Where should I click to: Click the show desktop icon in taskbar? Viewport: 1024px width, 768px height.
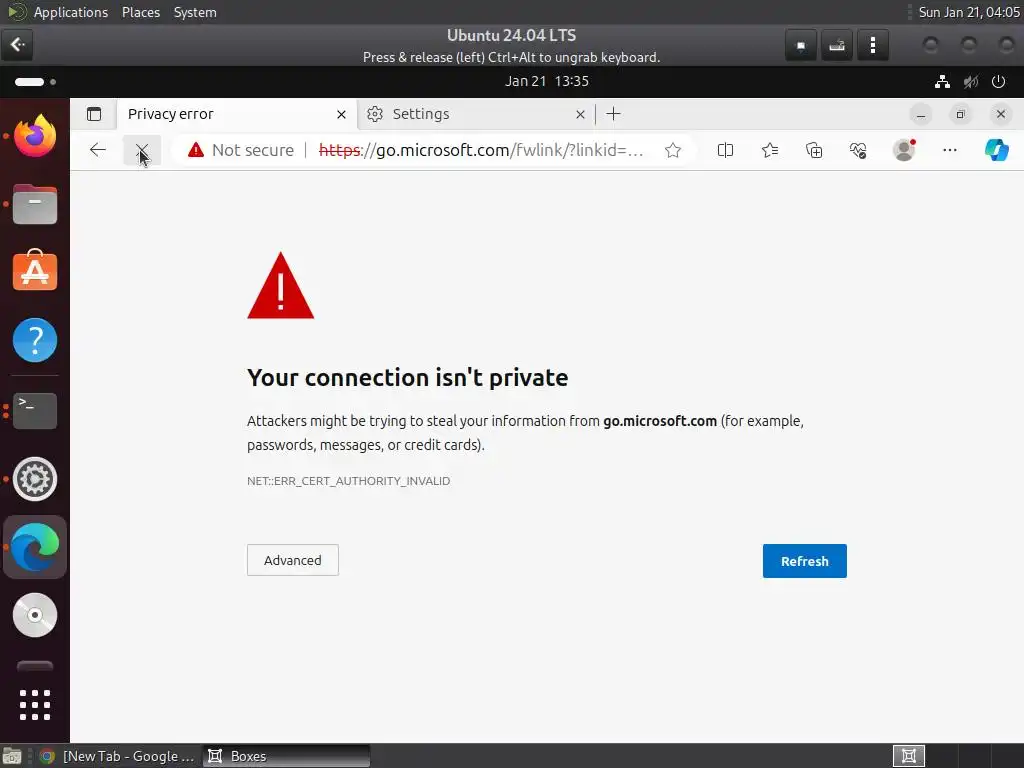point(12,756)
